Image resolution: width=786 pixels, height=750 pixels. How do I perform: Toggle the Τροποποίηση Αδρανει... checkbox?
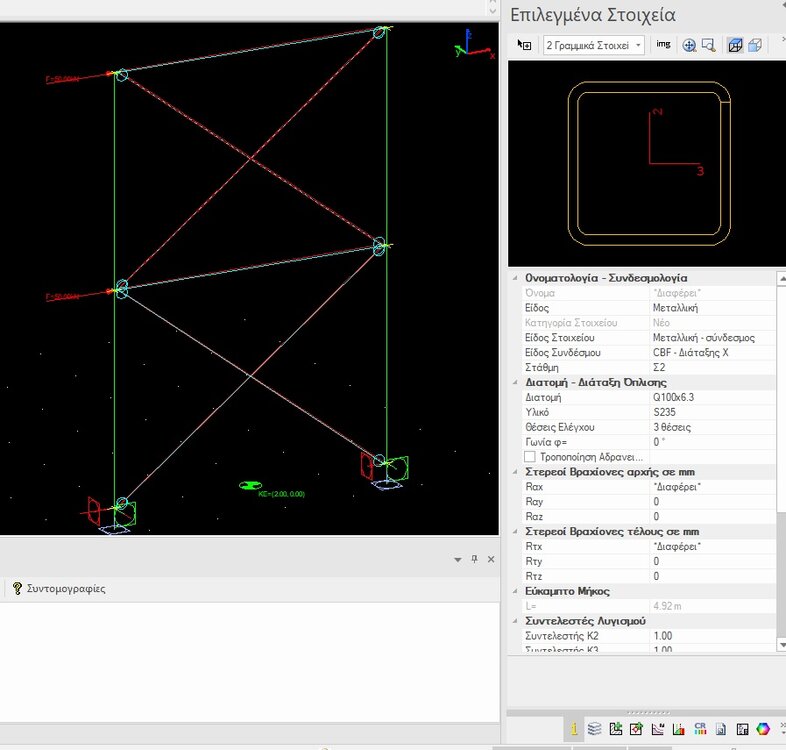[x=530, y=457]
